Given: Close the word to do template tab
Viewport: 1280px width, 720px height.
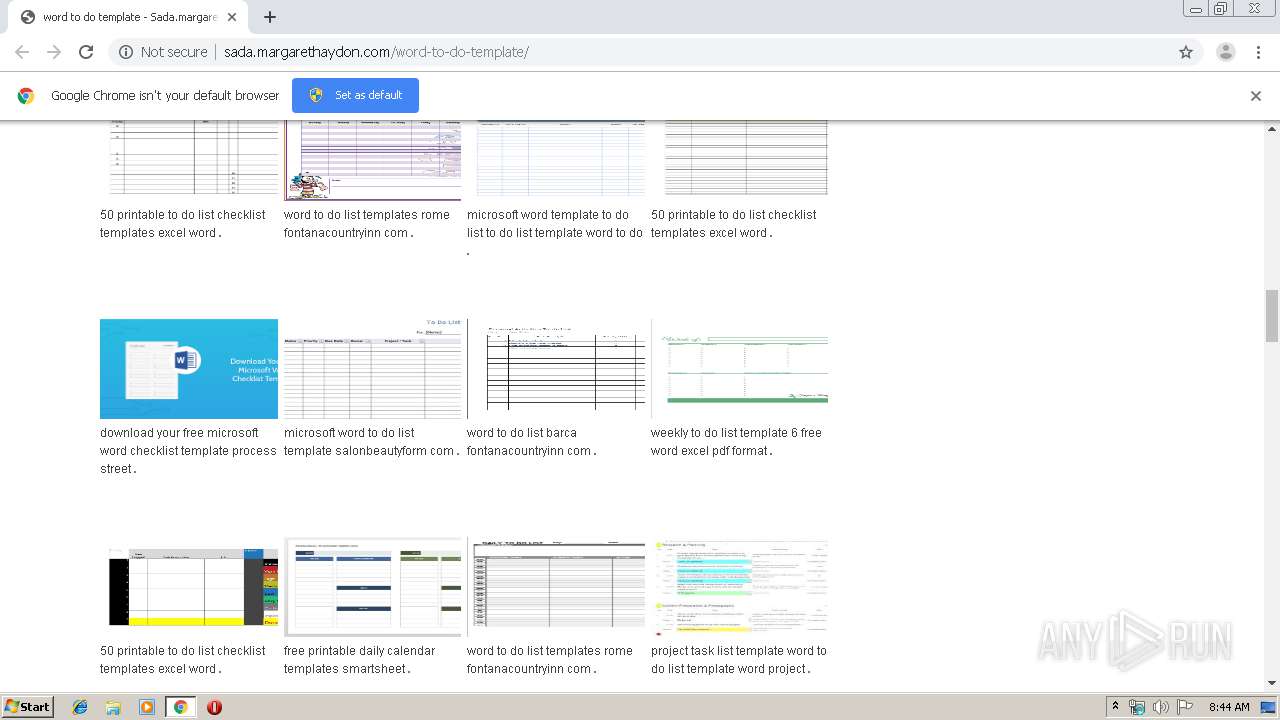Looking at the screenshot, I should click(x=232, y=17).
